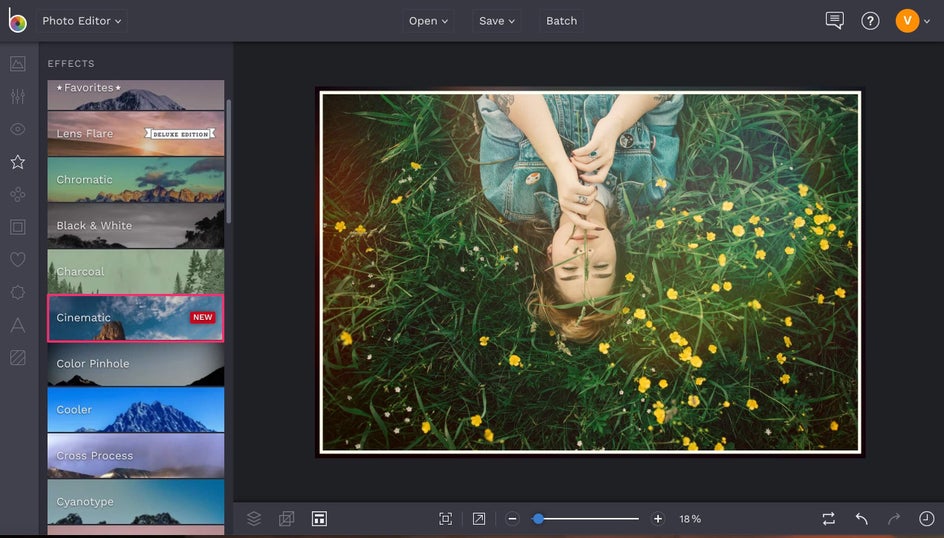Open the Image Manager sidebar icon
This screenshot has height=538, width=944.
point(17,64)
